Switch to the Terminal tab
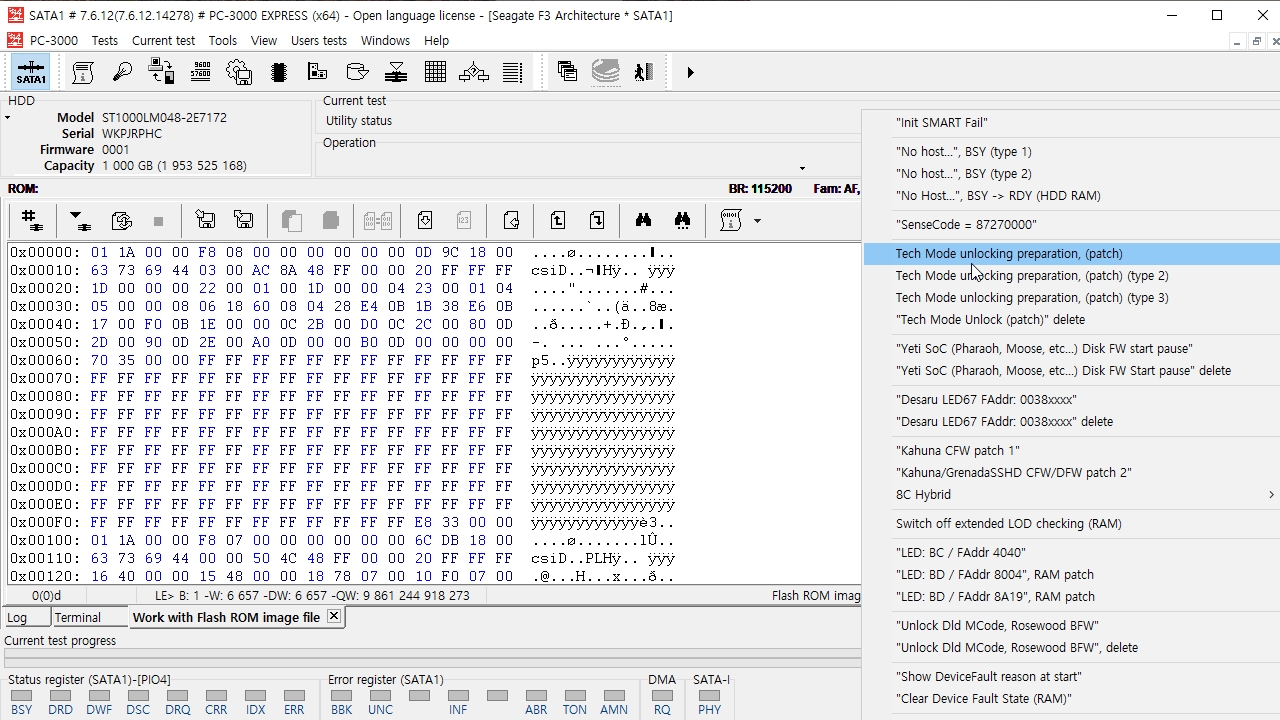1280x720 pixels. click(77, 617)
